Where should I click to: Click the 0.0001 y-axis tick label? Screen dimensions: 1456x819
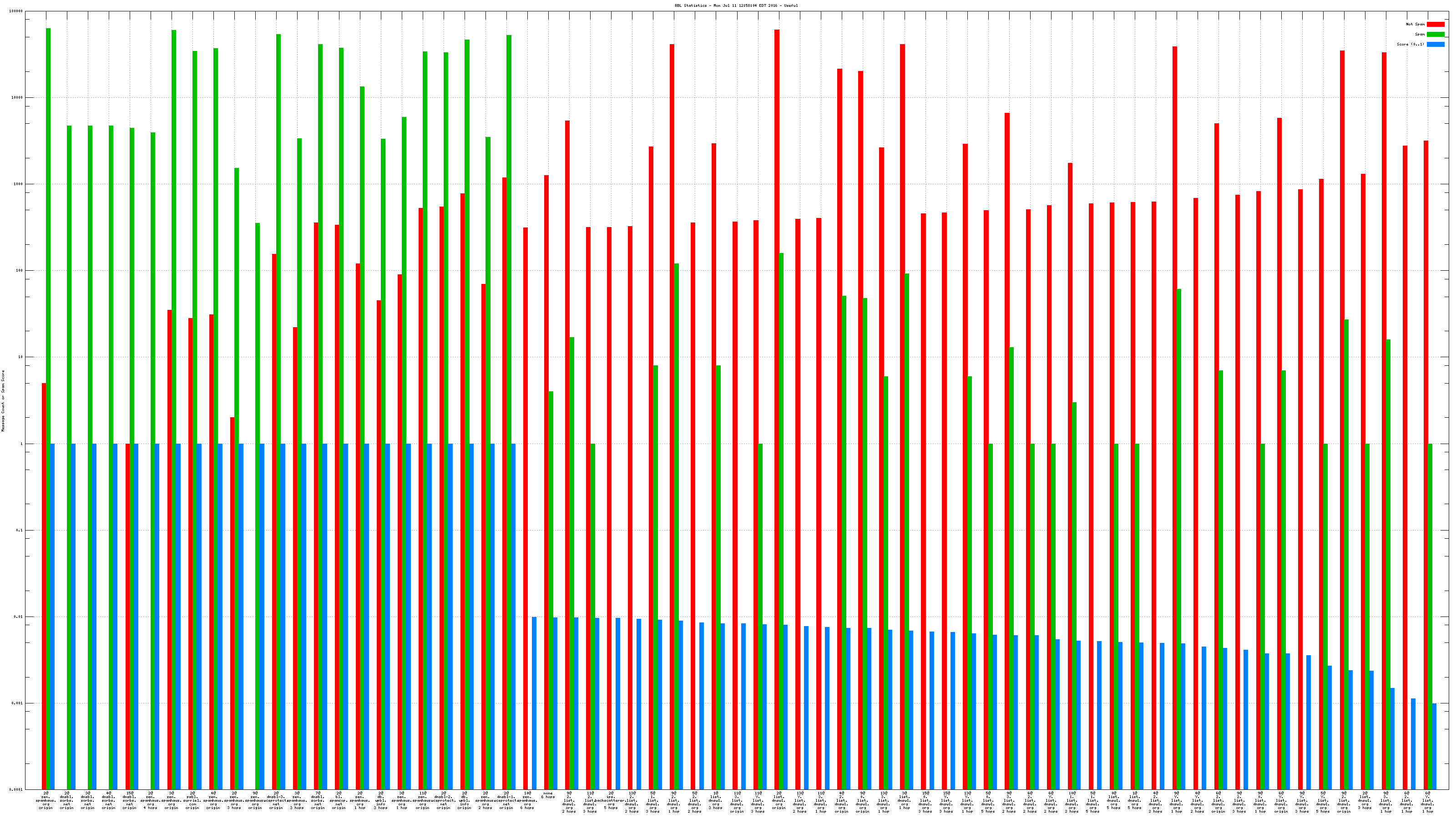click(16, 789)
